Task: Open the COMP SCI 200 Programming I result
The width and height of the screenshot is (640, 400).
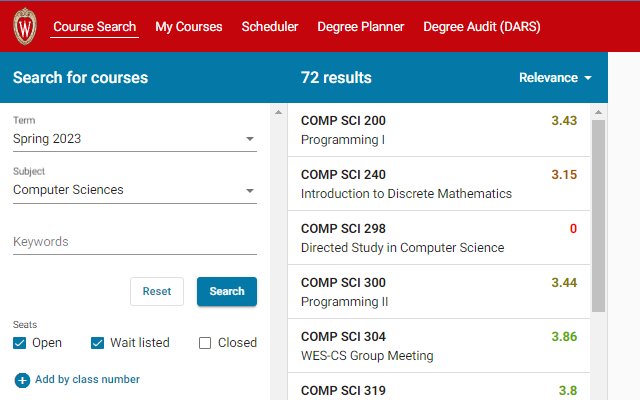Action: click(438, 130)
